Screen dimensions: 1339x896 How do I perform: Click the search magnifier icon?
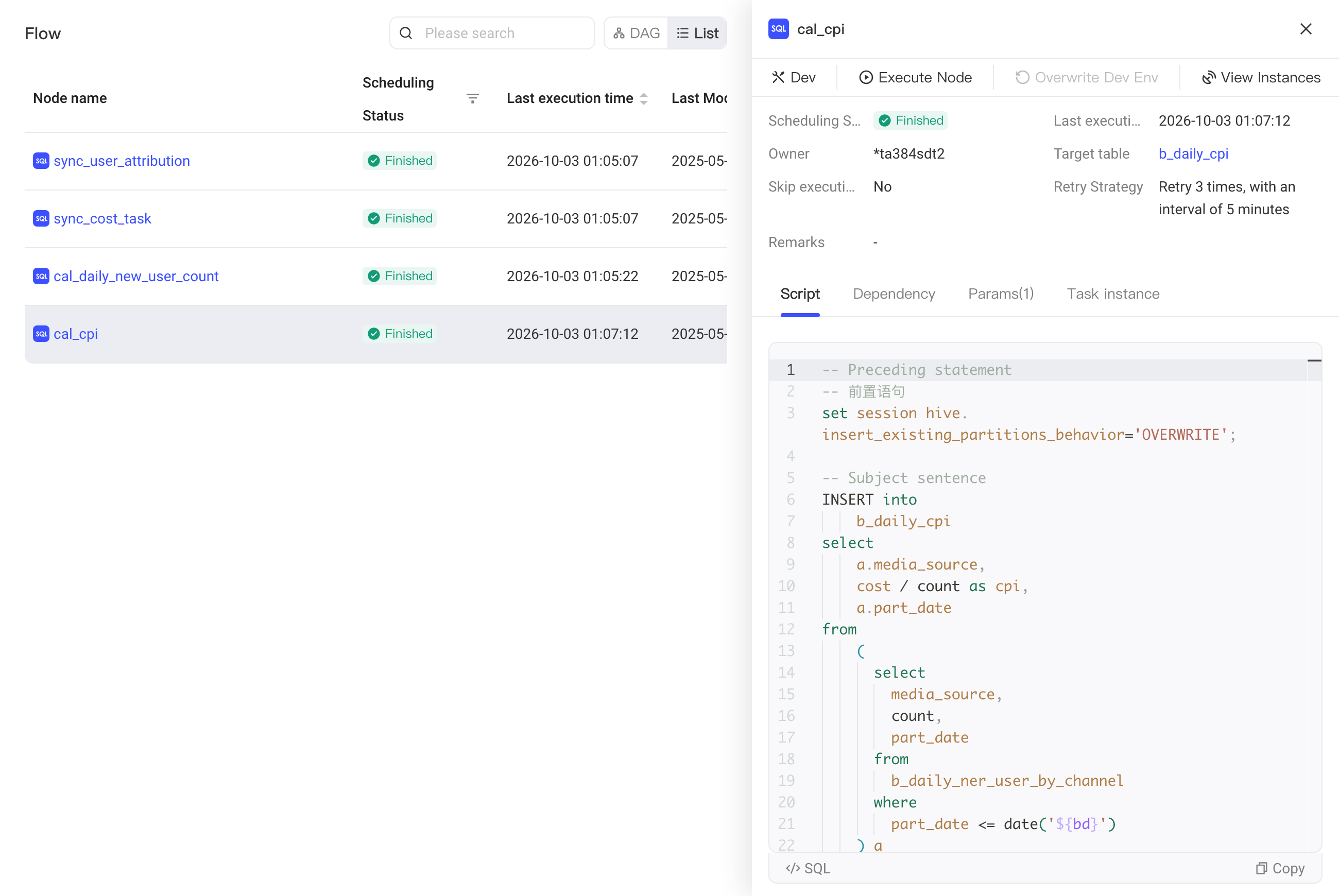point(406,33)
